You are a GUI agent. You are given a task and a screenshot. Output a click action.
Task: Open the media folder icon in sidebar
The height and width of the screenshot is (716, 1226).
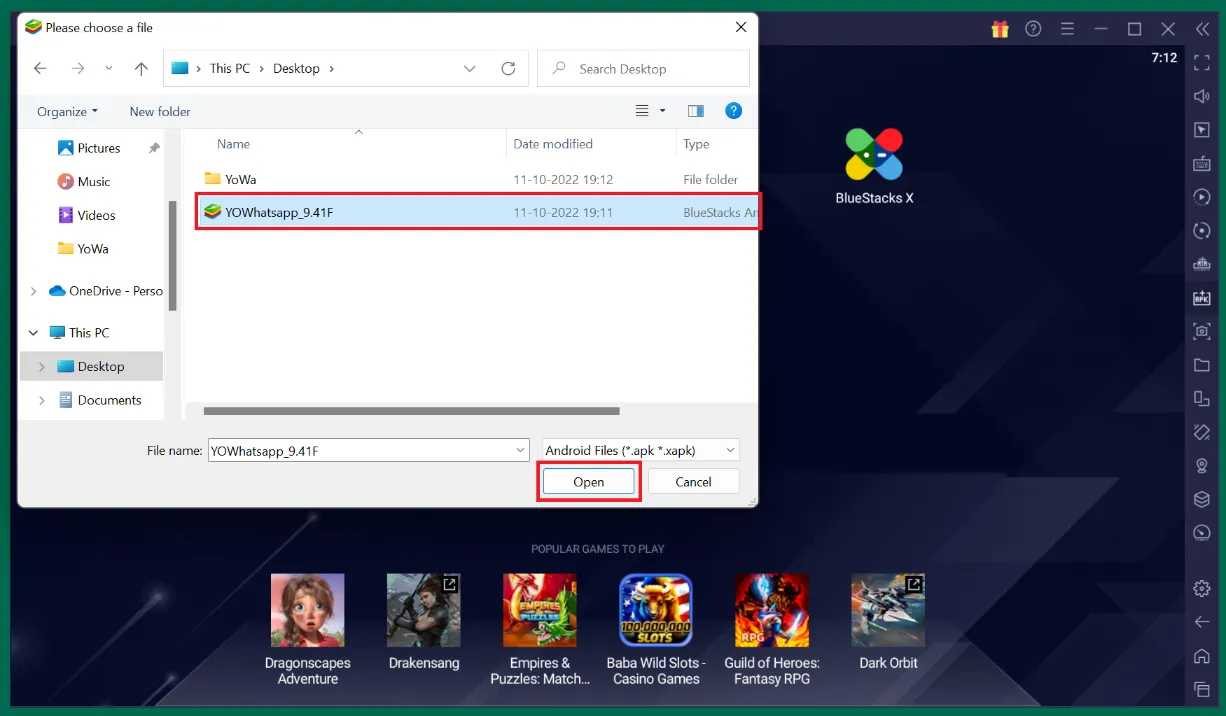1202,365
